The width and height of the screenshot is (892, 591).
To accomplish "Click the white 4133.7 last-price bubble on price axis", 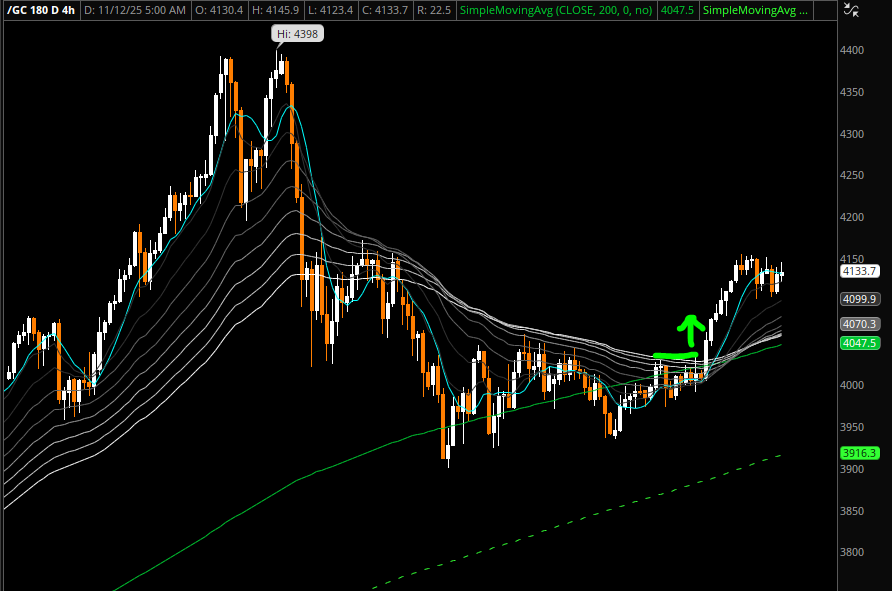I will (x=859, y=271).
